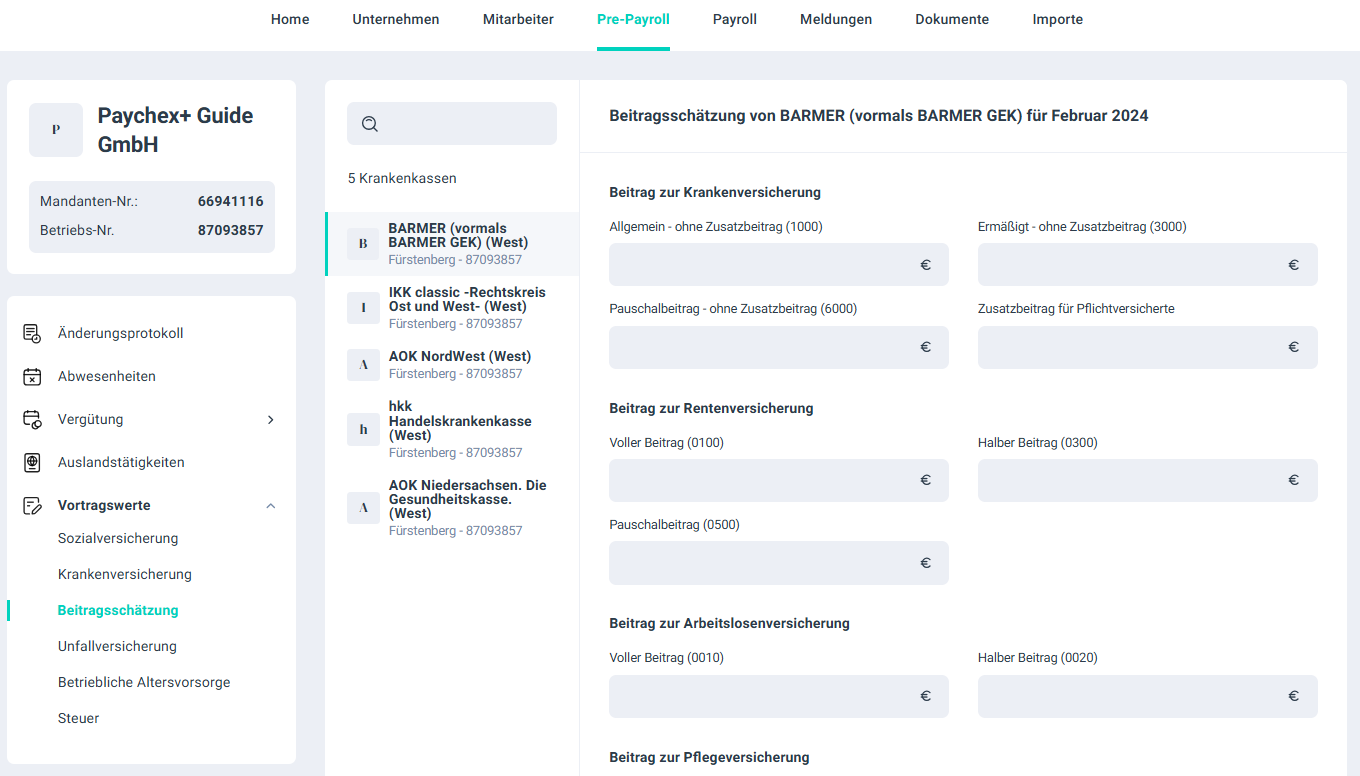Select Sozialversicherung under Vortragswerte
Viewport: 1360px width, 776px height.
[x=118, y=538]
